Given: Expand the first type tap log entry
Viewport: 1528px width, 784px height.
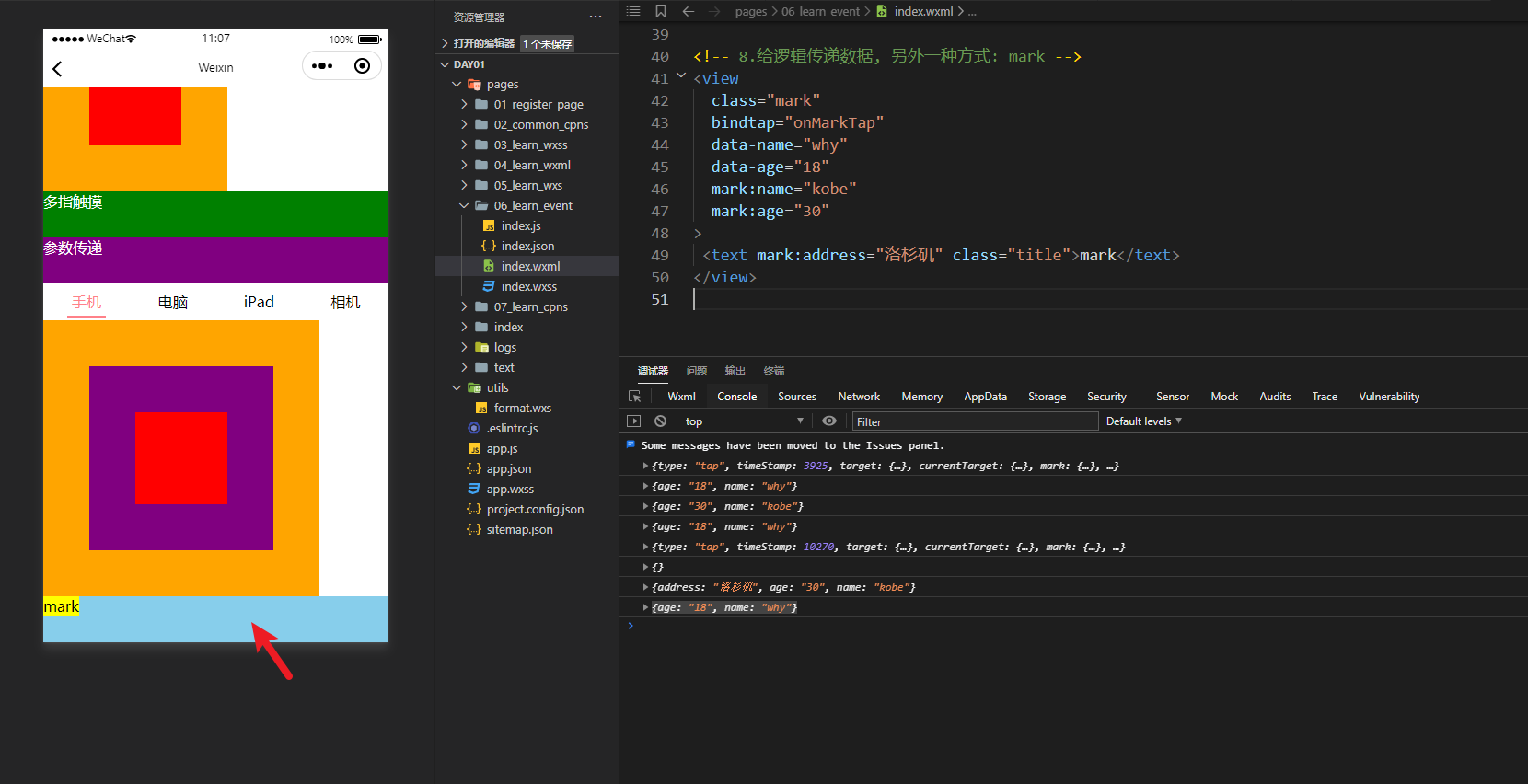Looking at the screenshot, I should (x=645, y=466).
